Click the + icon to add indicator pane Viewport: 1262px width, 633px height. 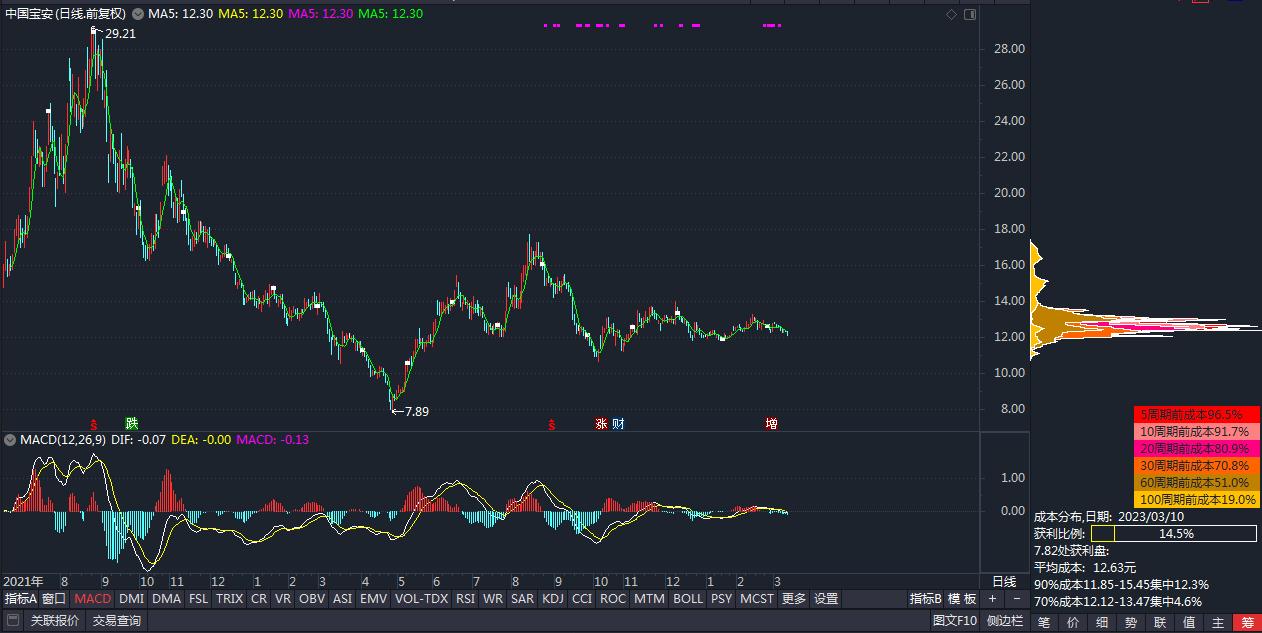point(992,598)
